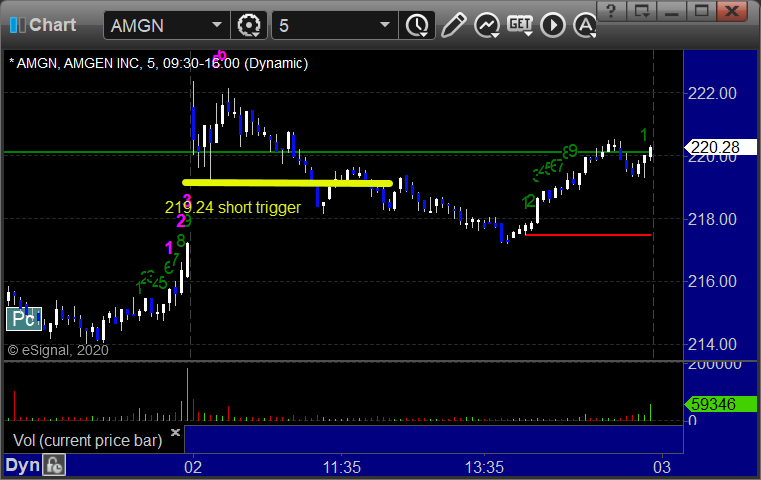Click the Dyn scaling label
The width and height of the screenshot is (761, 480).
tap(23, 465)
